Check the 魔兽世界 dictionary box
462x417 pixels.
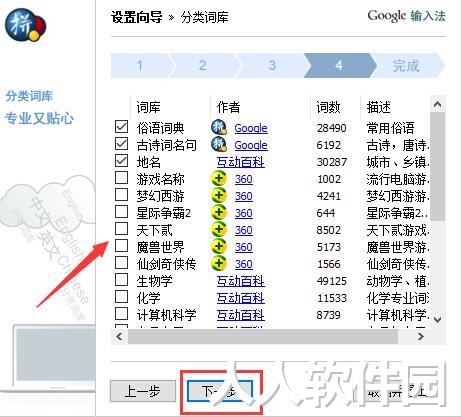coord(121,246)
